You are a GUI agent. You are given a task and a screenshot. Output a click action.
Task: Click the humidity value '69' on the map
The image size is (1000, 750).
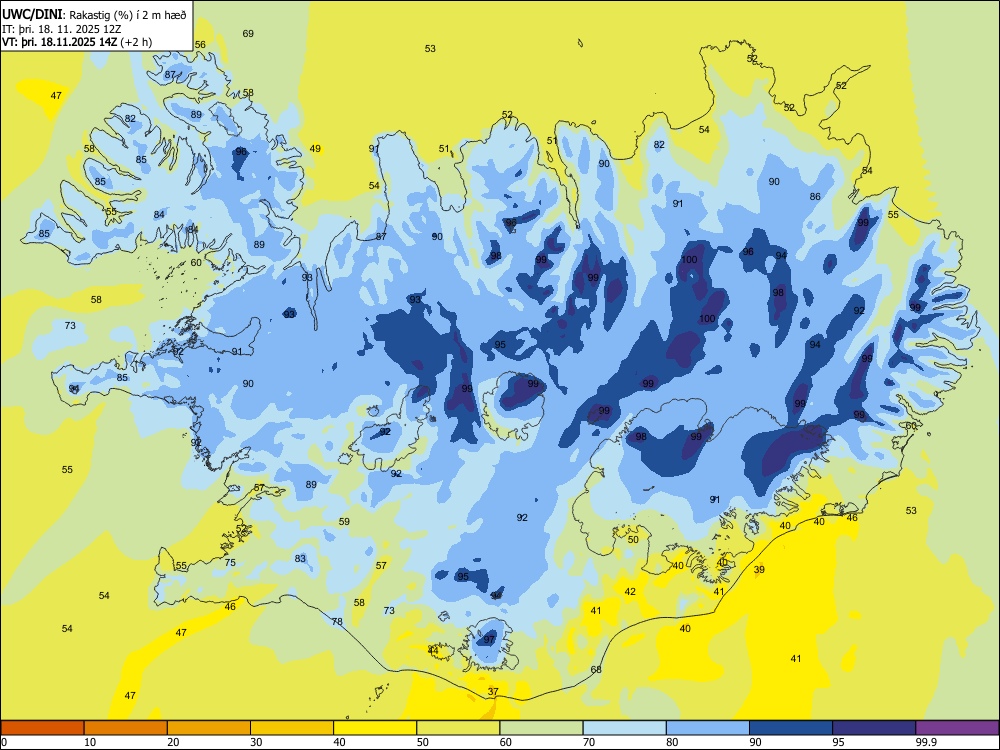(x=248, y=33)
